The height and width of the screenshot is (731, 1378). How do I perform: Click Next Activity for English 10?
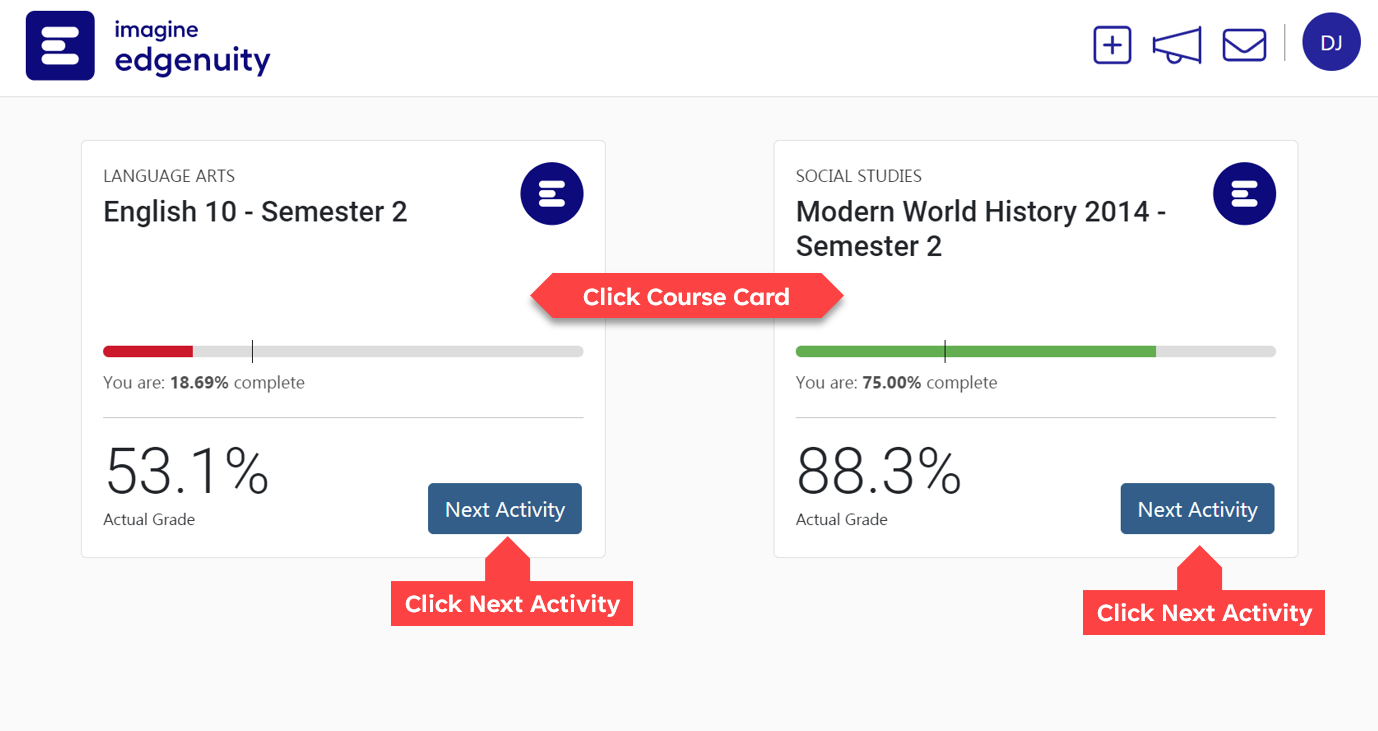505,509
